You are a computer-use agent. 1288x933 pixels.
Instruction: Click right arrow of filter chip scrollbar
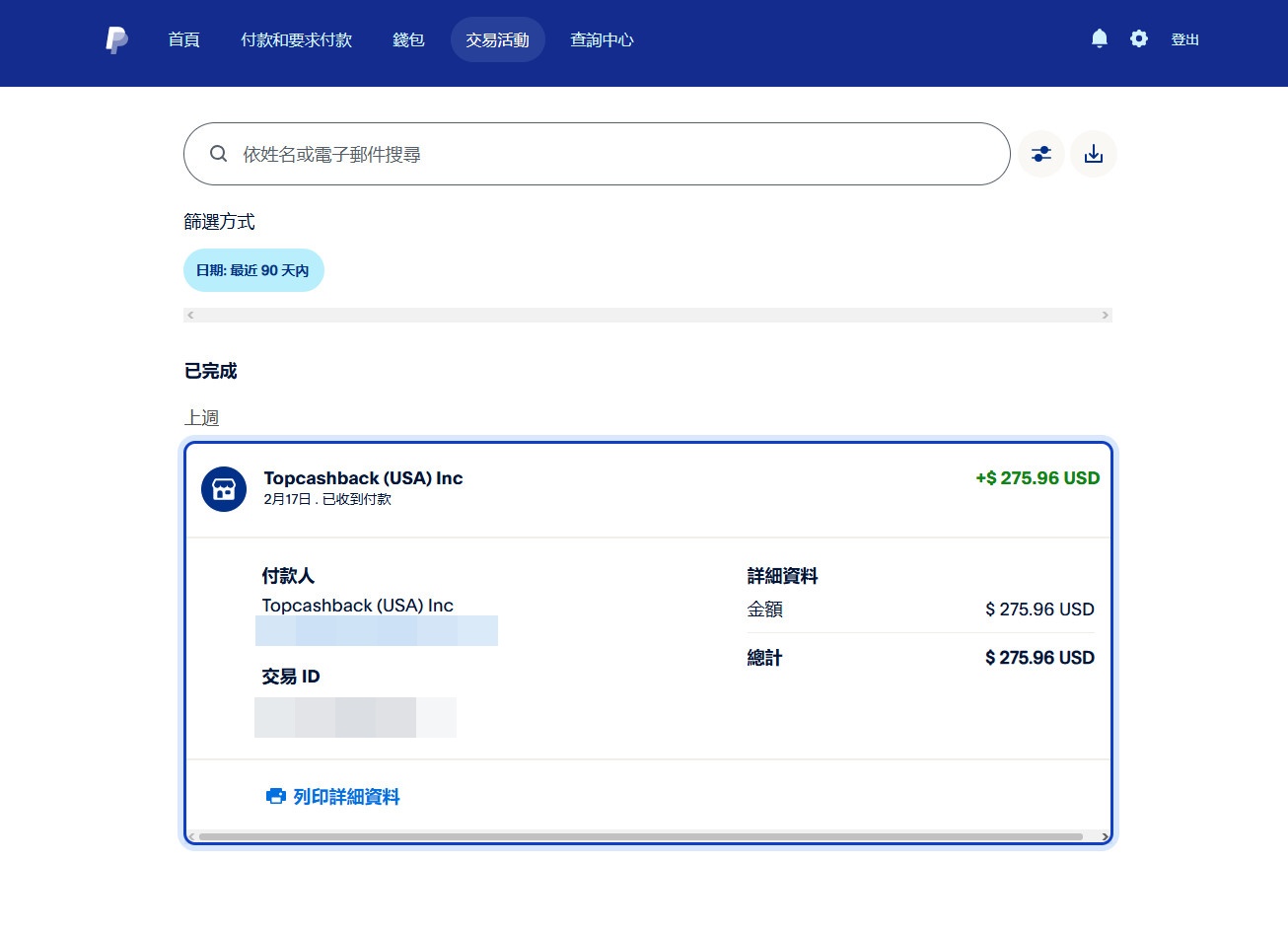click(1105, 316)
